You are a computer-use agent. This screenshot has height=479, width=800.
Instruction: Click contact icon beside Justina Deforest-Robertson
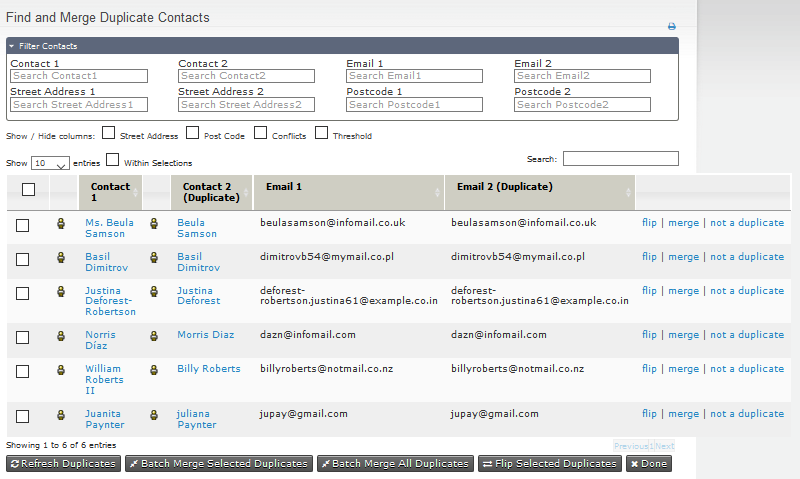click(61, 291)
